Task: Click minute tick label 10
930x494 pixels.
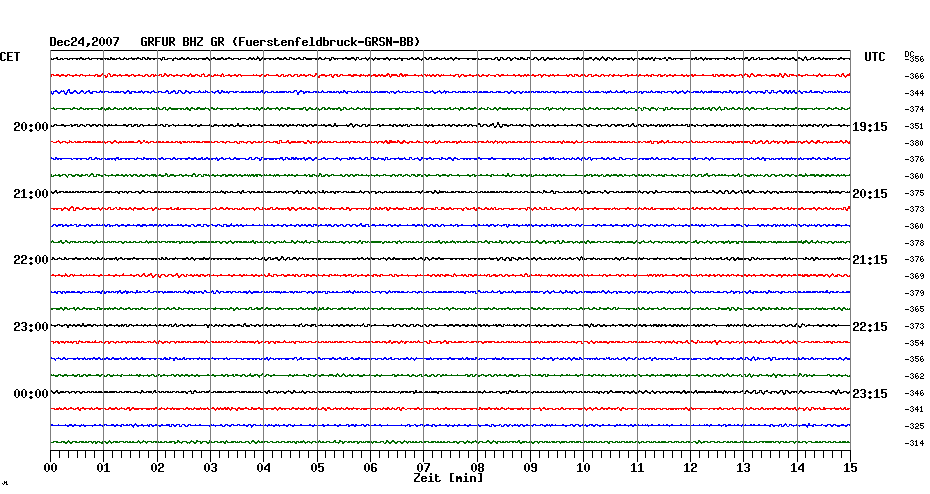Action: pyautogui.click(x=584, y=467)
